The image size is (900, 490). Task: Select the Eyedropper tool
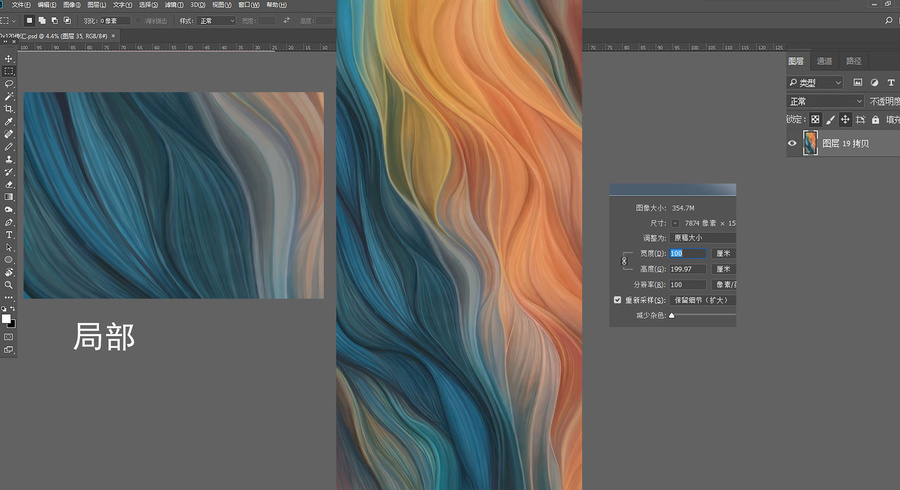pyautogui.click(x=9, y=122)
